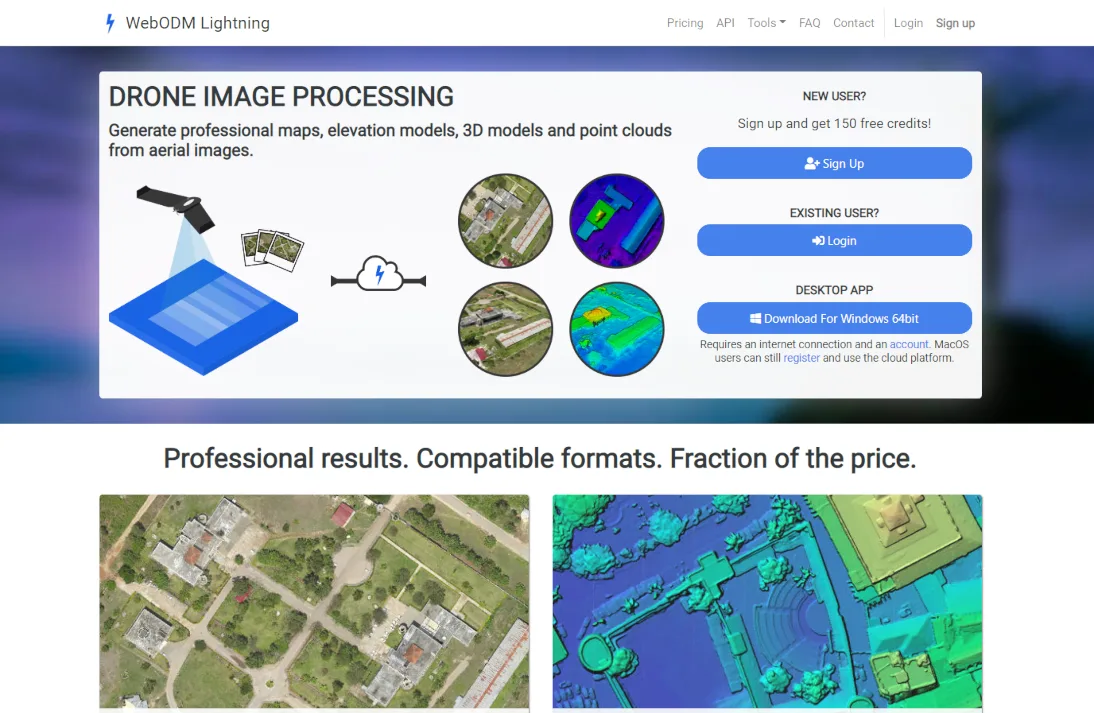1094x713 pixels.
Task: Open the WebODM Lightning home link
Action: [x=187, y=23]
